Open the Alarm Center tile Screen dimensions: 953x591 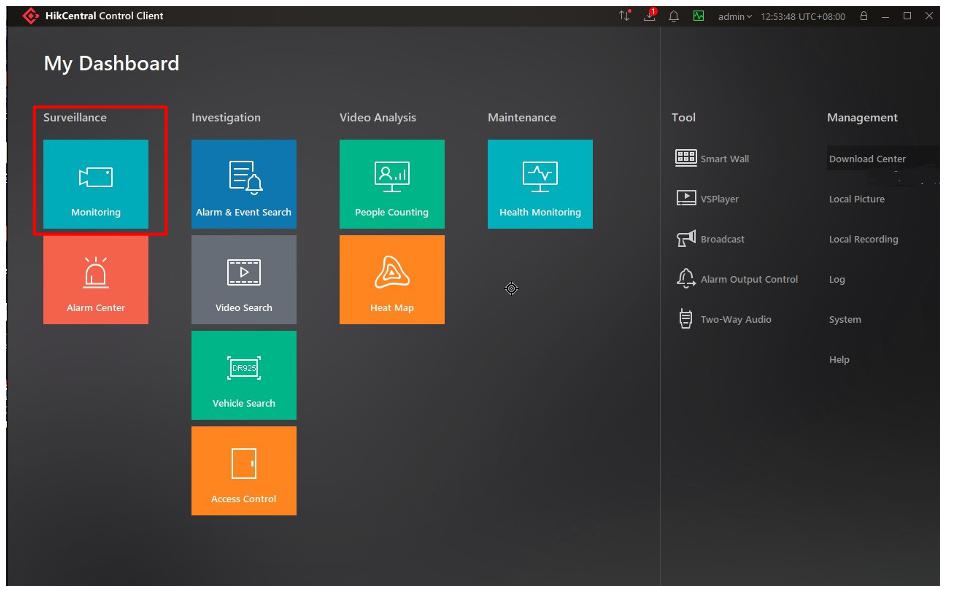pyautogui.click(x=95, y=280)
